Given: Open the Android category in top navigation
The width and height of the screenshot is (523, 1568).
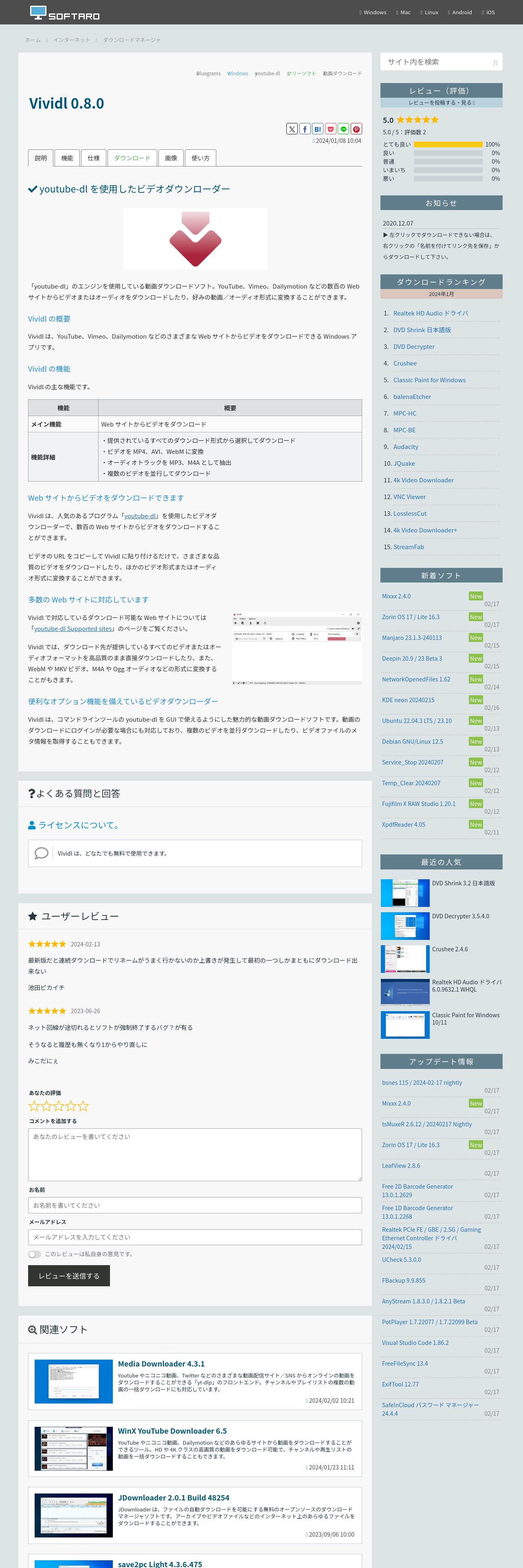Looking at the screenshot, I should 460,12.
